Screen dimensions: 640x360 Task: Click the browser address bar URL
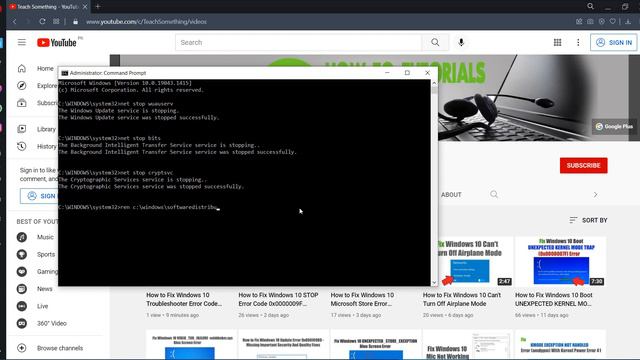[146, 22]
